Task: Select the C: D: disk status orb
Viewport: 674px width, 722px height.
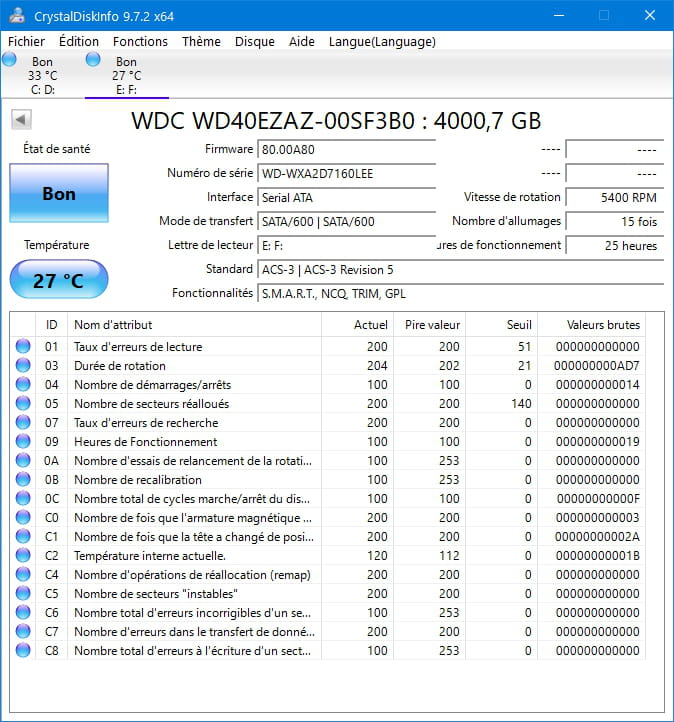Action: 10,61
